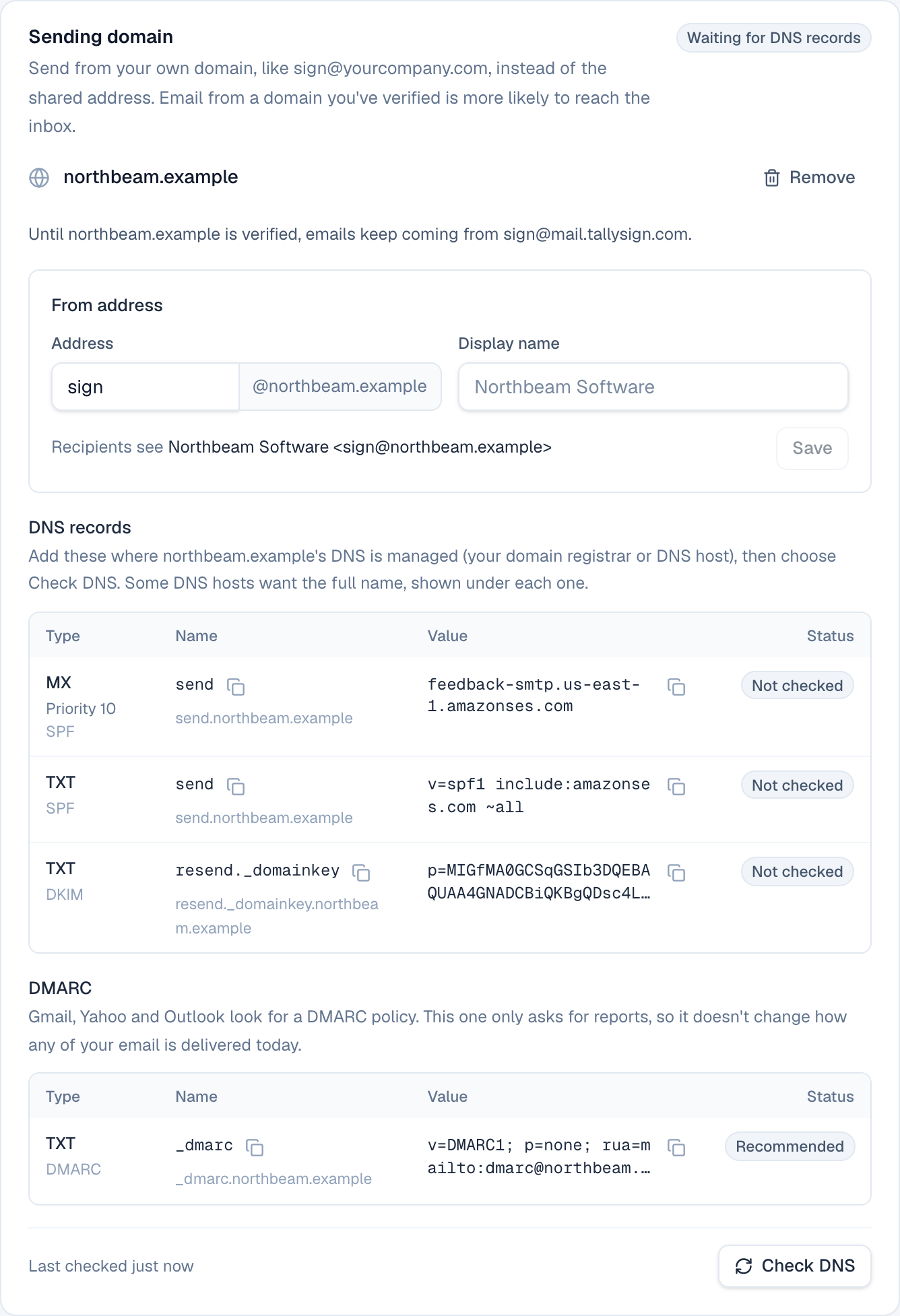
Task: Save the From address settings
Action: (x=812, y=449)
